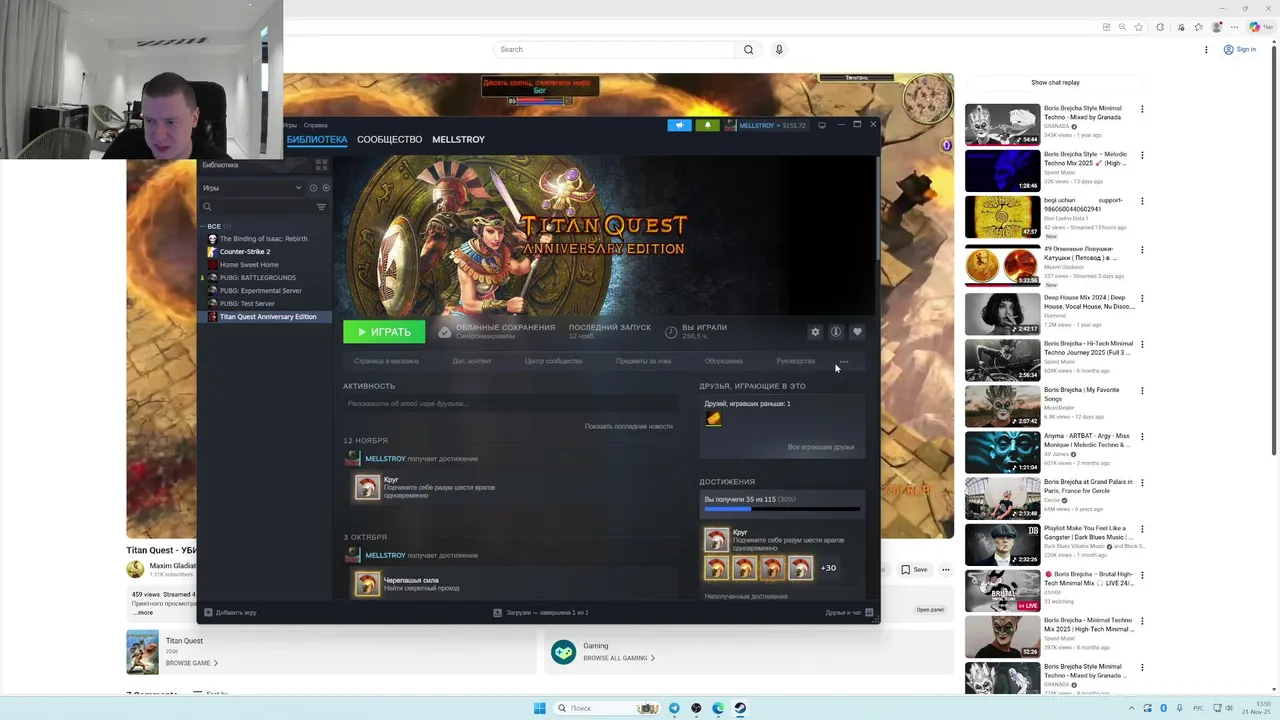Open Friends and chat icon
1280x720 pixels.
[869, 612]
